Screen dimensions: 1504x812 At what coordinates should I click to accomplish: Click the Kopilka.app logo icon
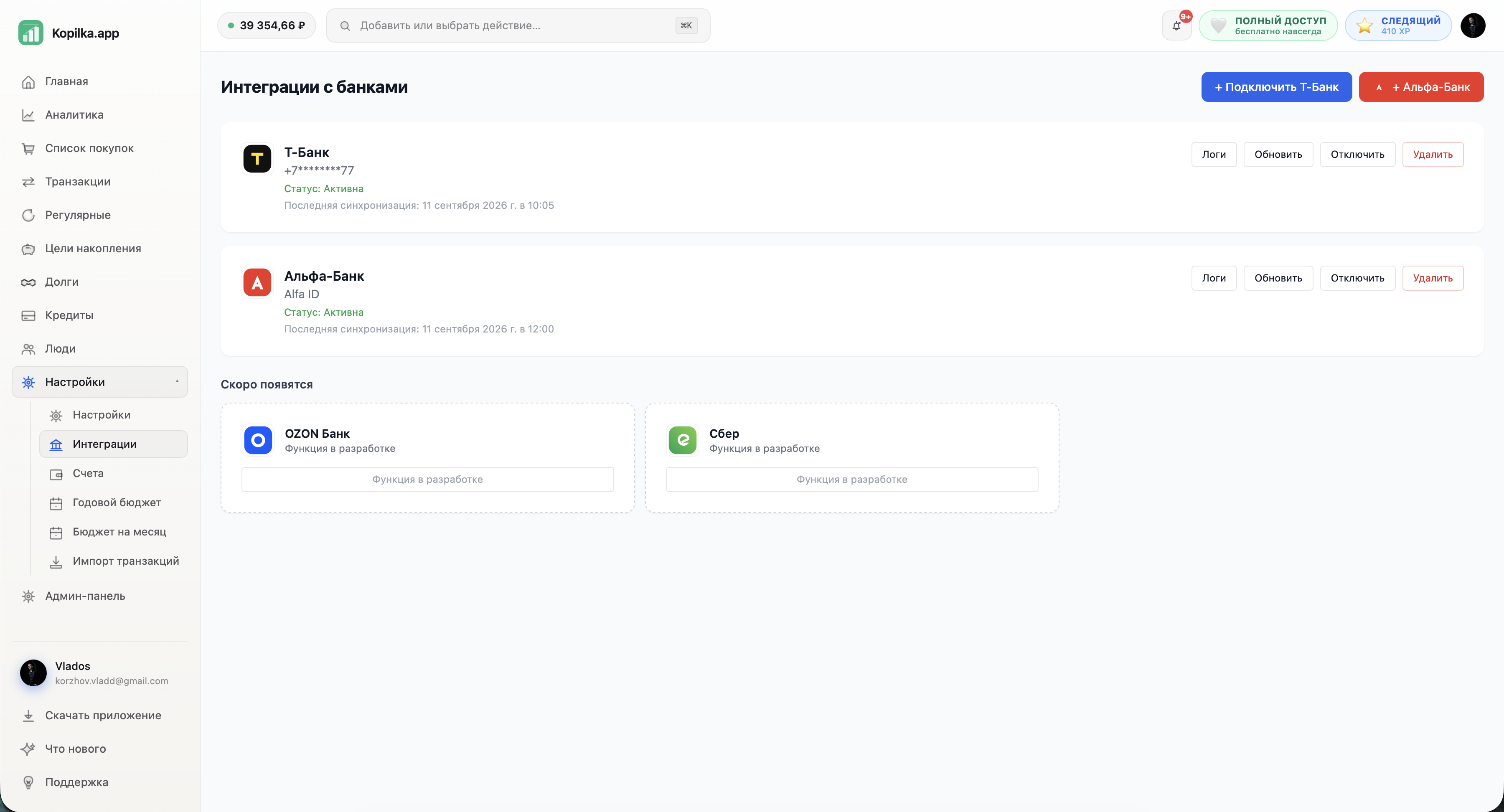click(x=31, y=33)
